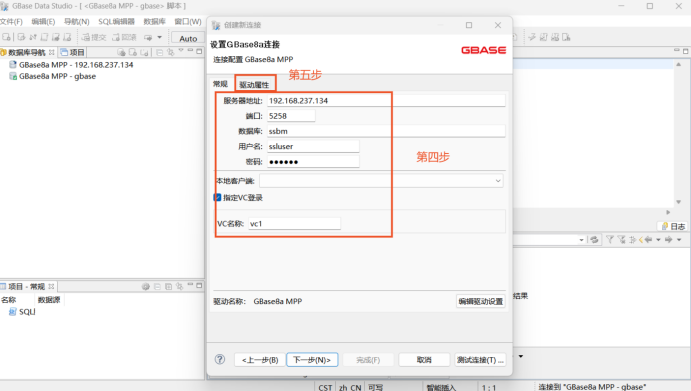Screen dimensions: 691x391
Task: Select the SQL item in project list
Action: click(22, 312)
